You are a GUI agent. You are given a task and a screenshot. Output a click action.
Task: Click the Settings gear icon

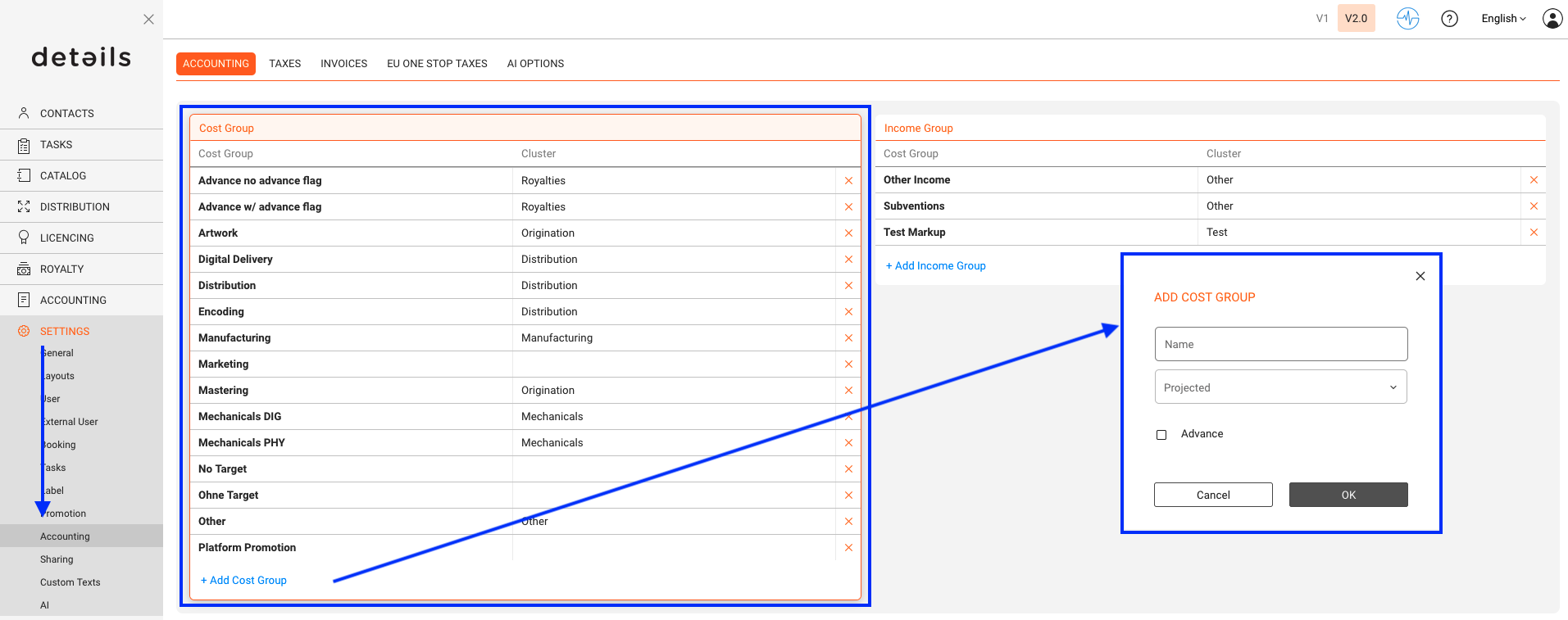(x=24, y=331)
